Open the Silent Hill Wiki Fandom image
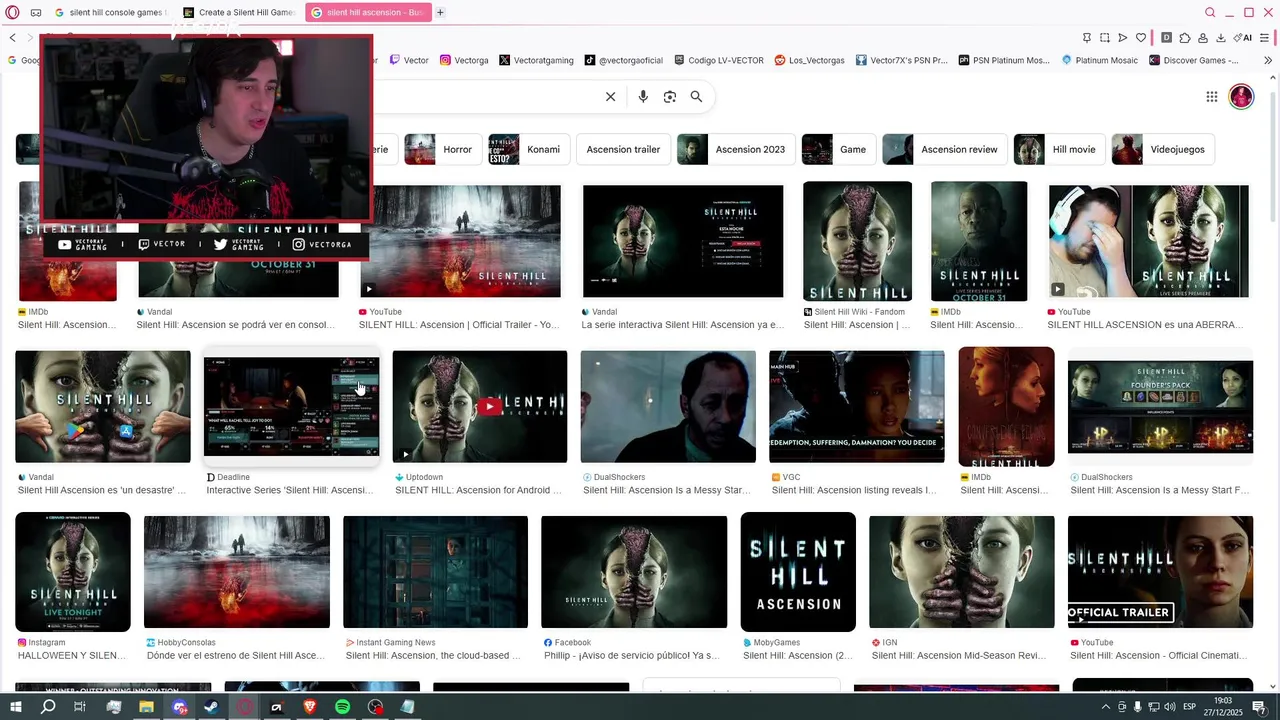 857,241
